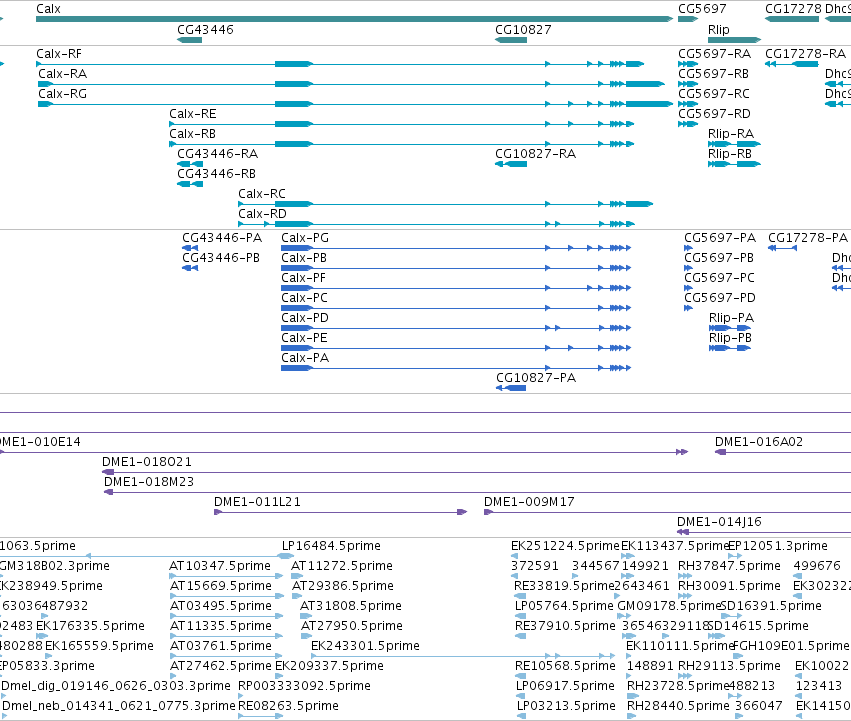This screenshot has height=721, width=851.
Task: Select transcript CG5697-RC
Action: 714,94
